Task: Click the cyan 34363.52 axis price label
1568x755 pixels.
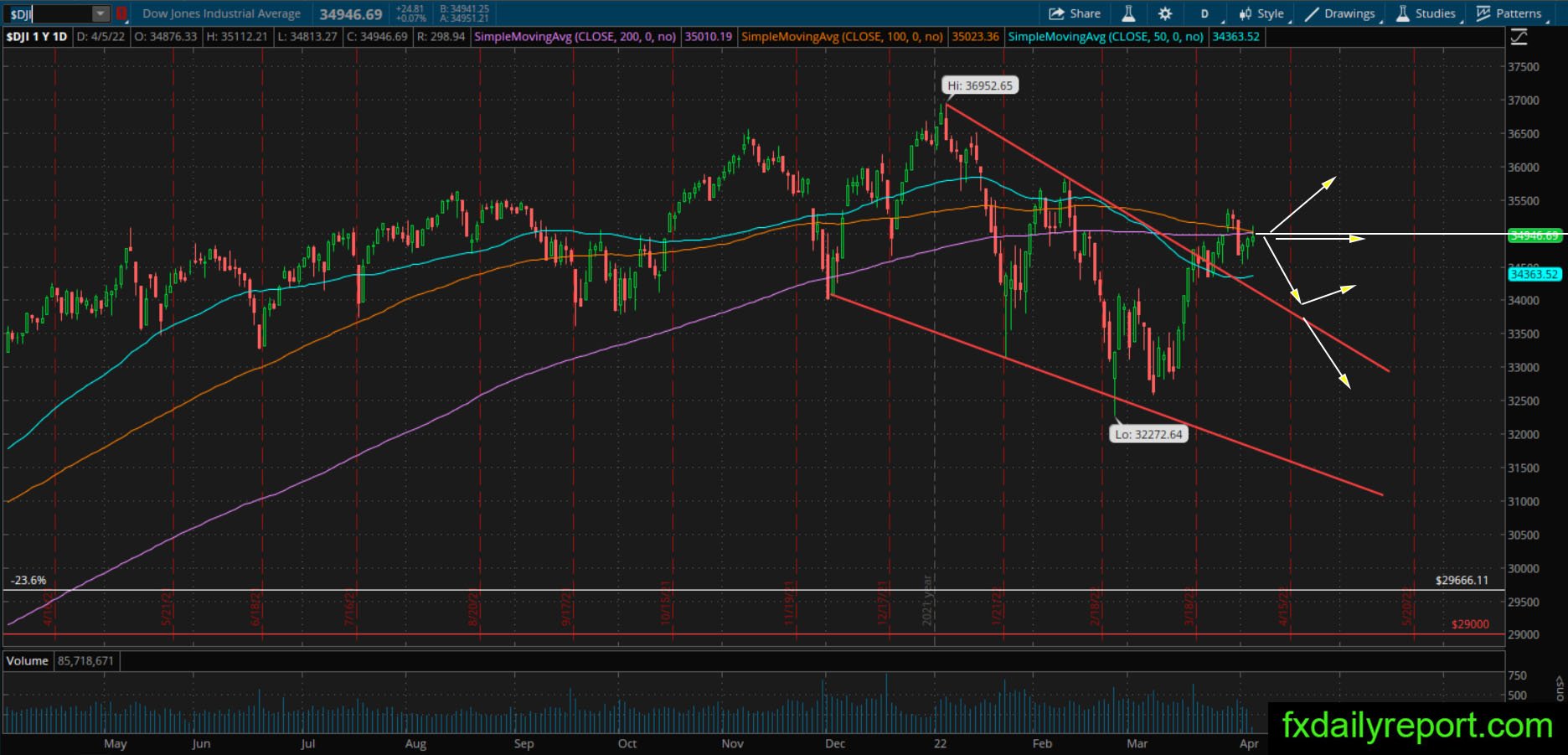Action: pos(1534,274)
